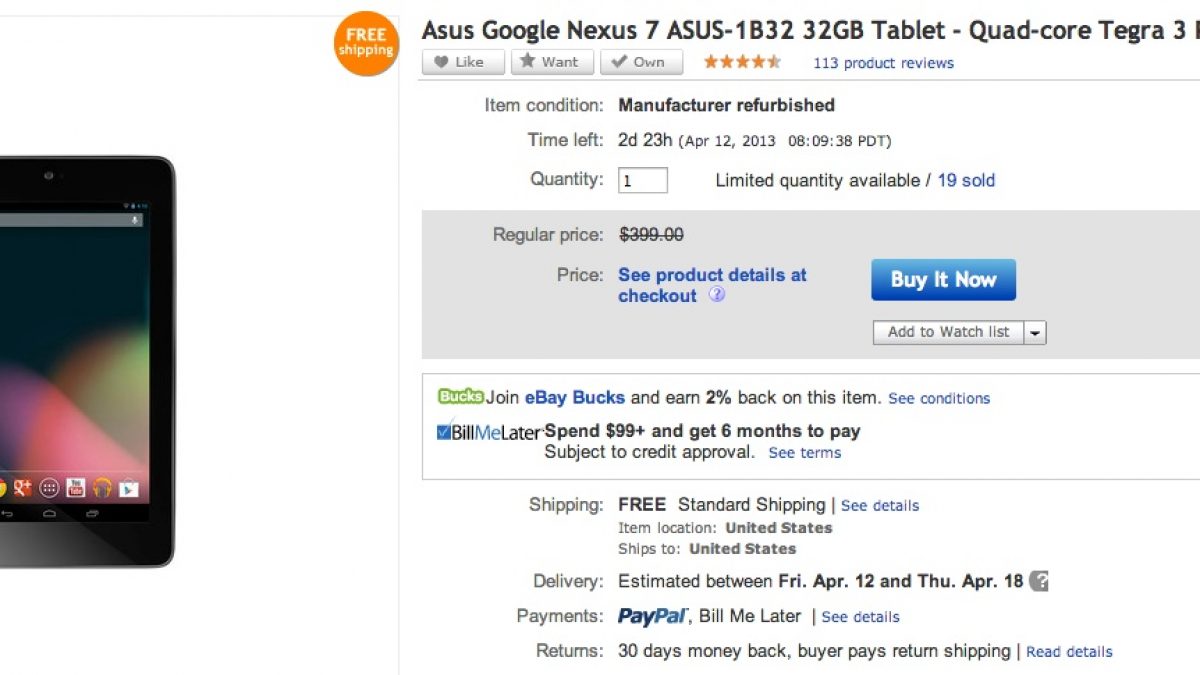The width and height of the screenshot is (1200, 675).
Task: Click the help icon beside checkout price
Action: pos(716,295)
